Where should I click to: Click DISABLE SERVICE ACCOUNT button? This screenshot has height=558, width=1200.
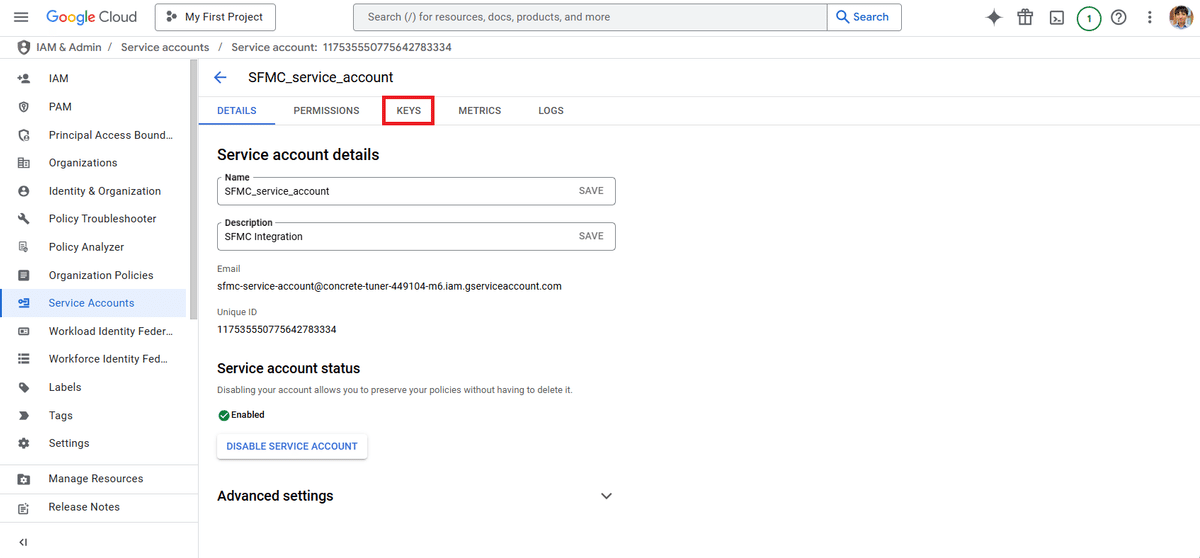click(x=292, y=446)
